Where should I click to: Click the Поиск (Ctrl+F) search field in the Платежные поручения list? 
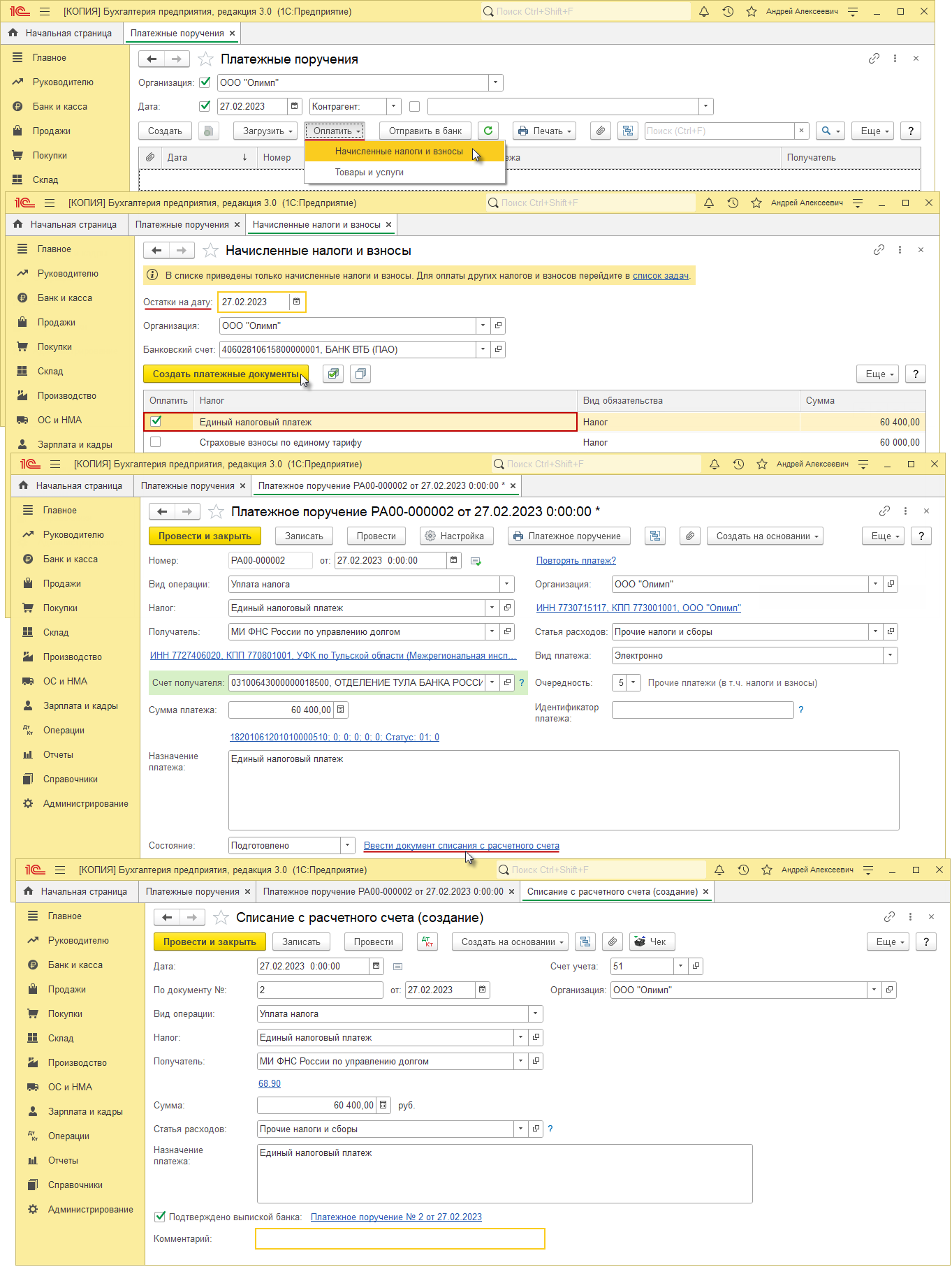click(719, 131)
